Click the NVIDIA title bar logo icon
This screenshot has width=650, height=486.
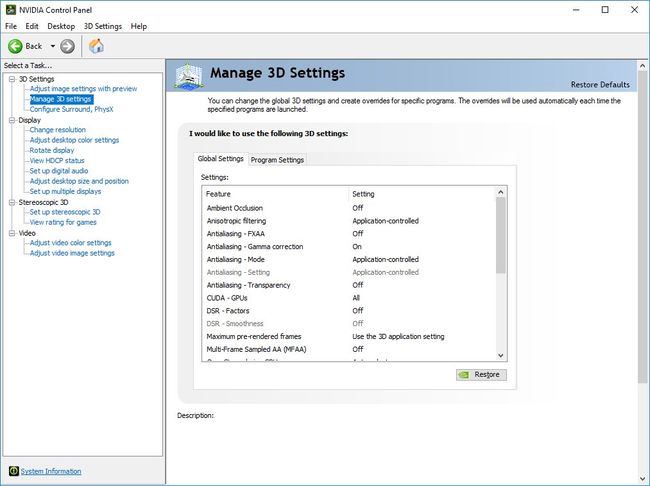pos(11,10)
